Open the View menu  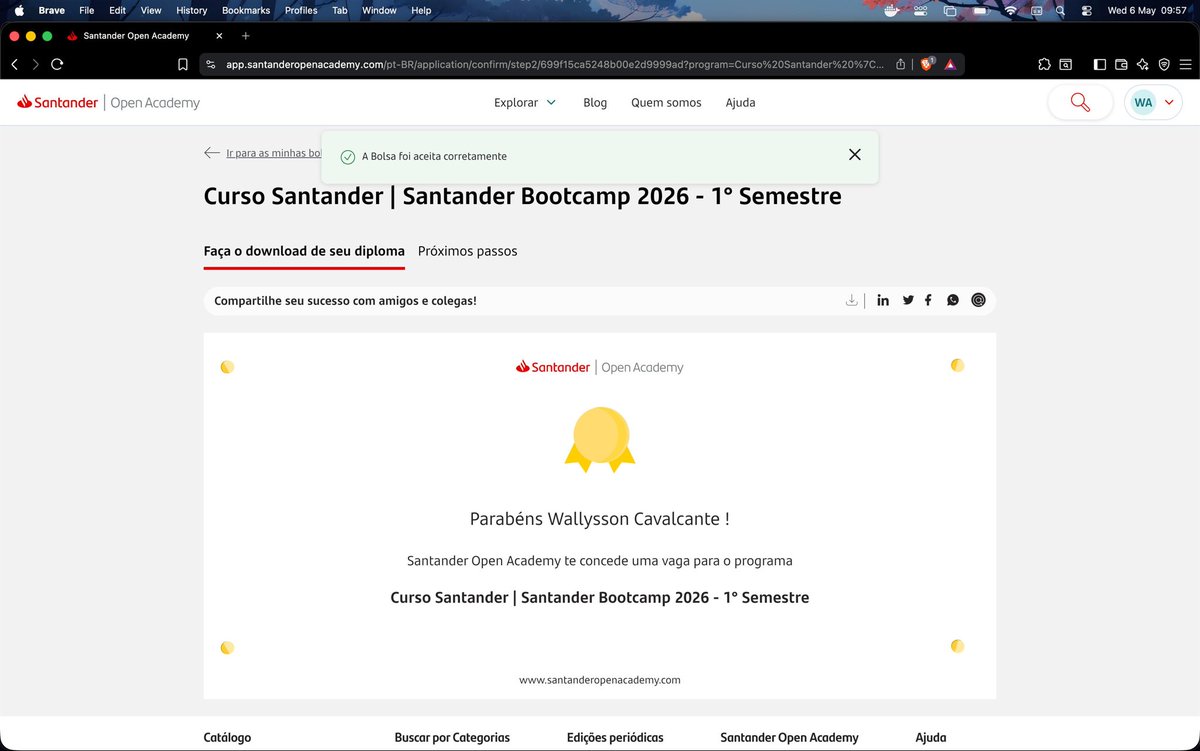151,10
